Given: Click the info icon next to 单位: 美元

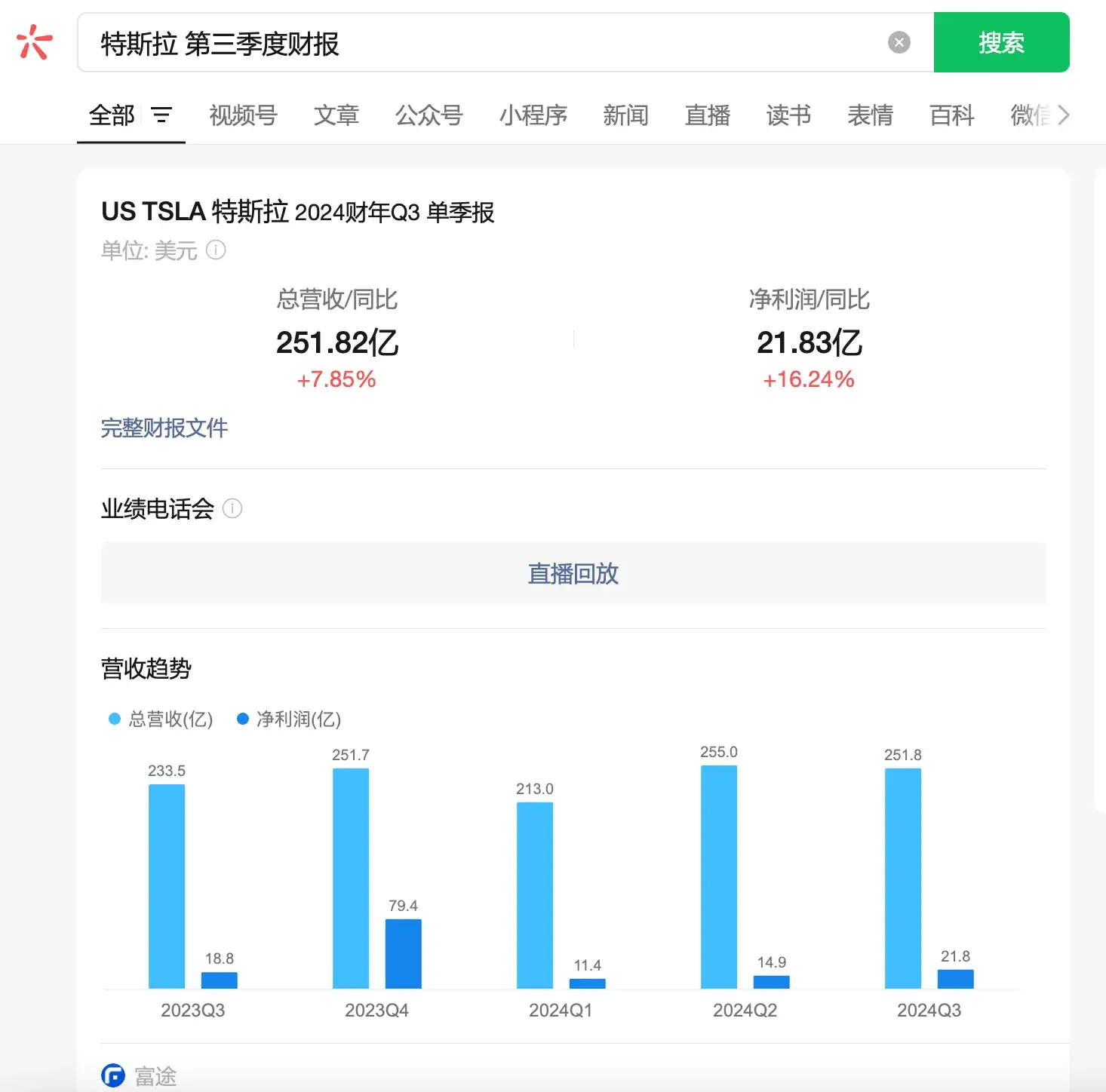Looking at the screenshot, I should click(x=216, y=250).
